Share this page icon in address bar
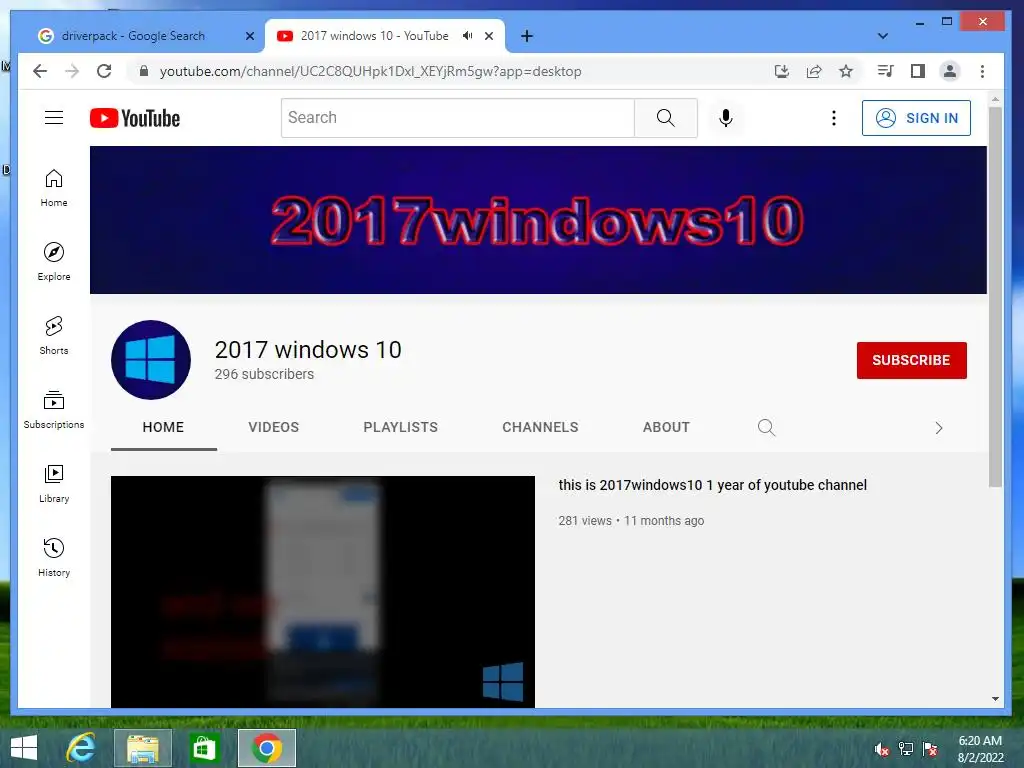The image size is (1024, 768). point(814,71)
